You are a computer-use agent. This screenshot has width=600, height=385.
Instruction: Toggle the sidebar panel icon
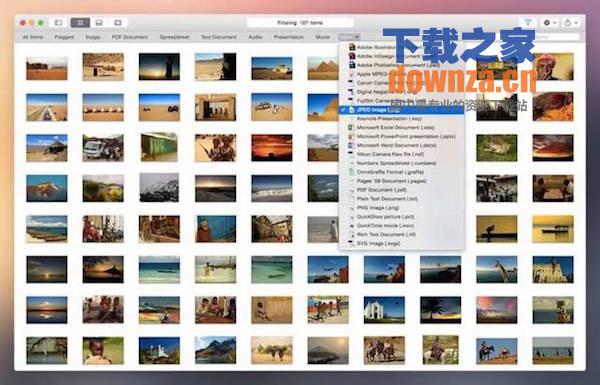tap(59, 23)
